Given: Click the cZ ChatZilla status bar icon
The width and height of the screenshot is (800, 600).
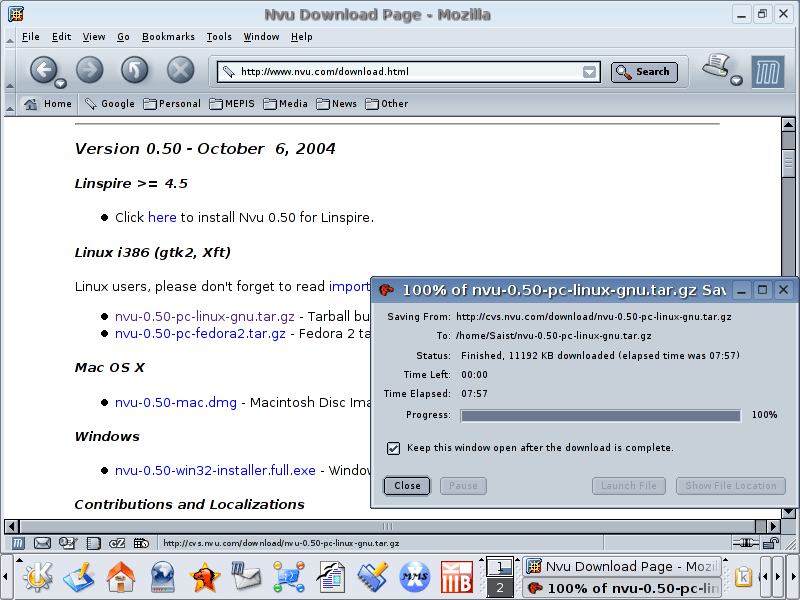Looking at the screenshot, I should click(117, 543).
